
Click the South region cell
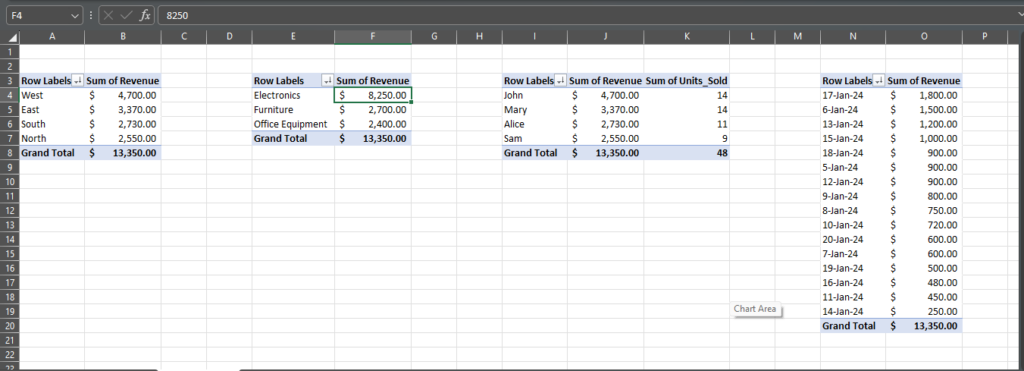point(52,124)
